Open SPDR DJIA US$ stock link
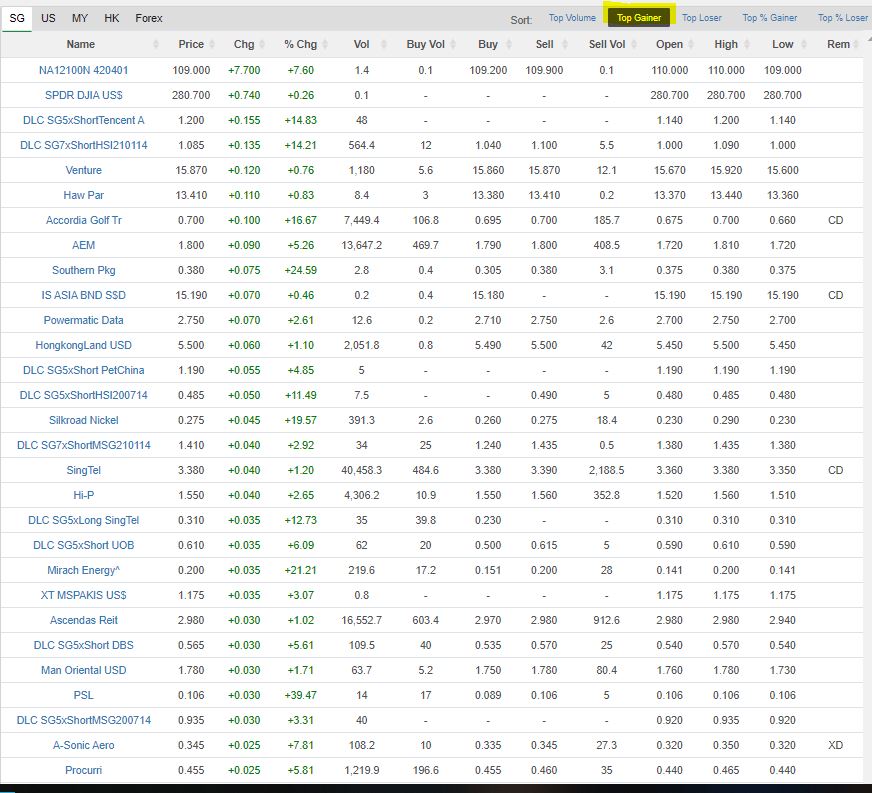 pos(83,96)
